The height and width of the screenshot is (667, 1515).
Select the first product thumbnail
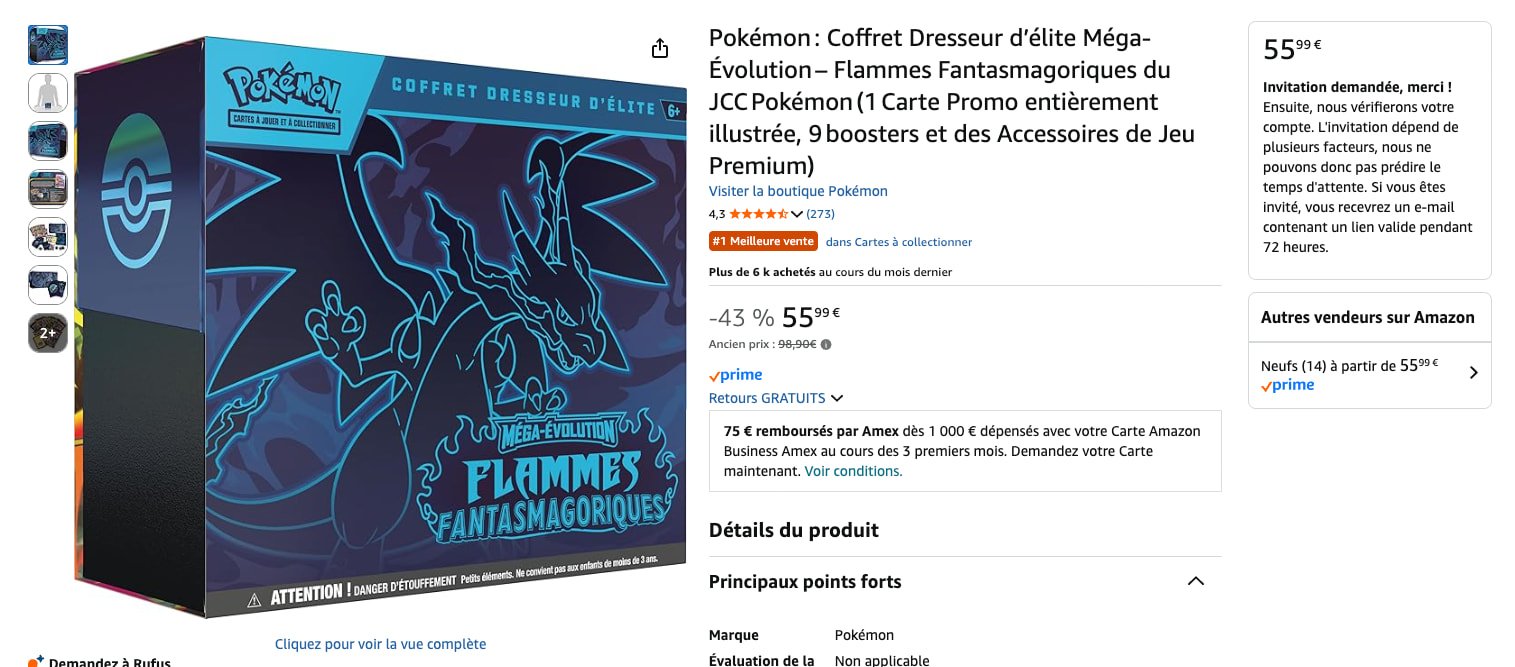(x=48, y=45)
